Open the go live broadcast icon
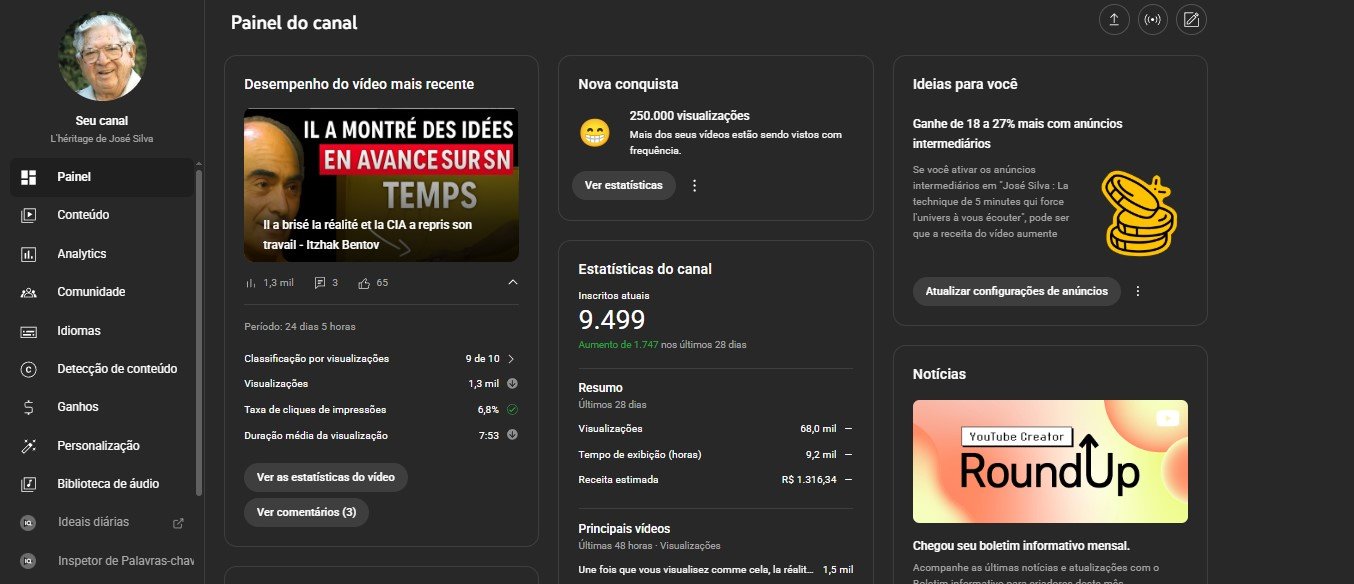The image size is (1354, 584). (x=1152, y=20)
